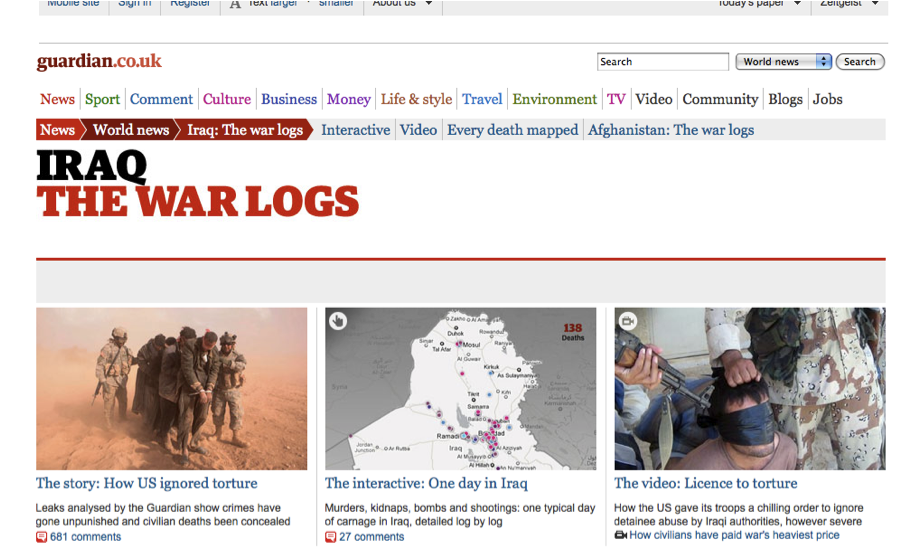Click the video camera icon on torture photo
The width and height of the screenshot is (902, 559).
(628, 320)
